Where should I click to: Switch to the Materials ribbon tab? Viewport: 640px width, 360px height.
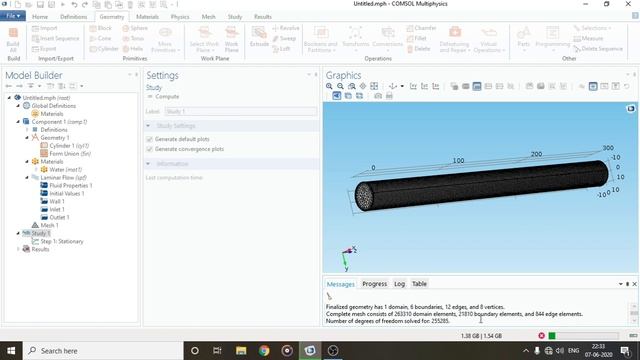click(147, 17)
